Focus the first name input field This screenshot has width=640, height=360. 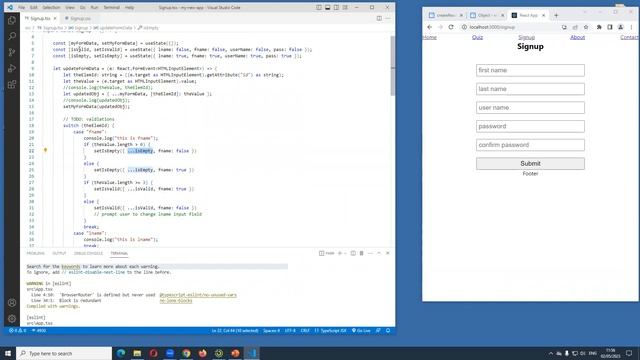530,70
